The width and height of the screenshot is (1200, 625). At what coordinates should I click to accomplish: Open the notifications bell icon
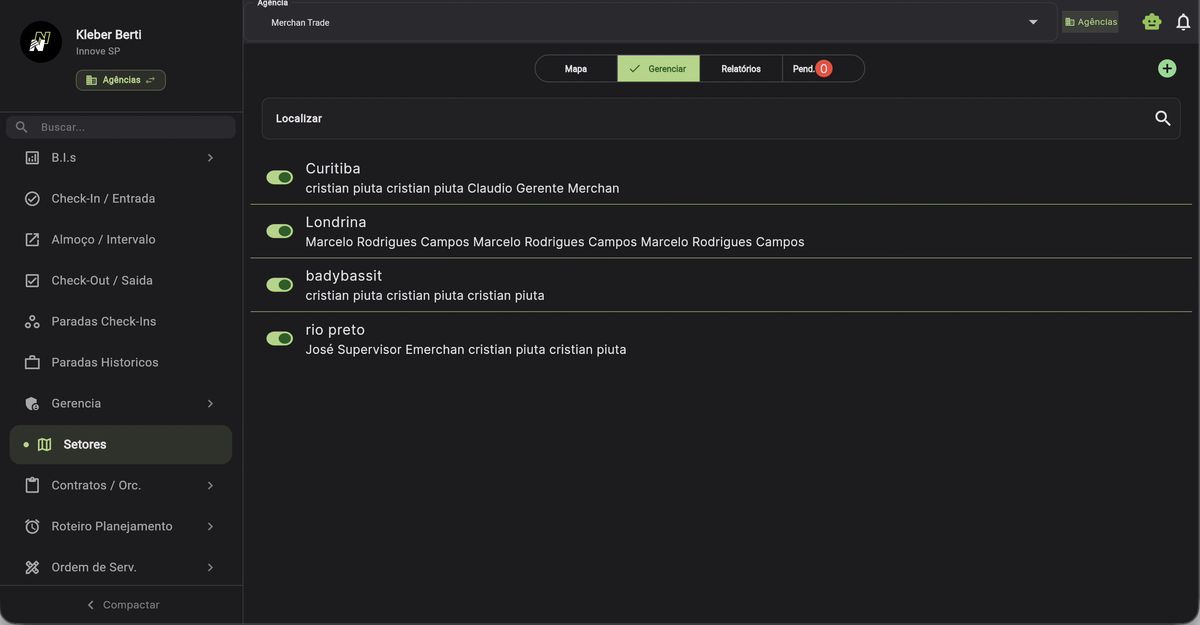[1183, 22]
